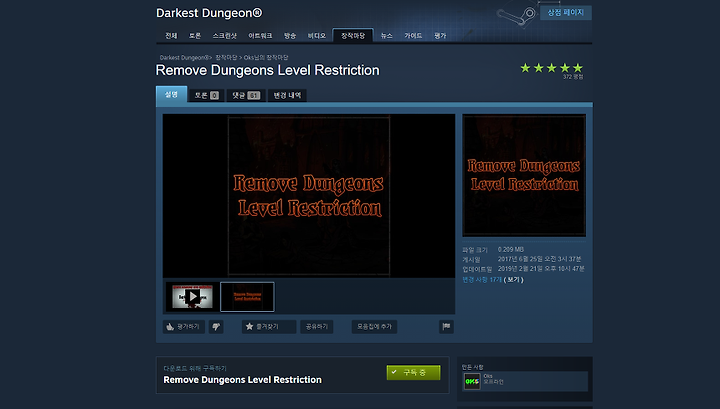Select the 설명 description tab
Image resolution: width=720 pixels, height=409 pixels.
pyautogui.click(x=171, y=94)
